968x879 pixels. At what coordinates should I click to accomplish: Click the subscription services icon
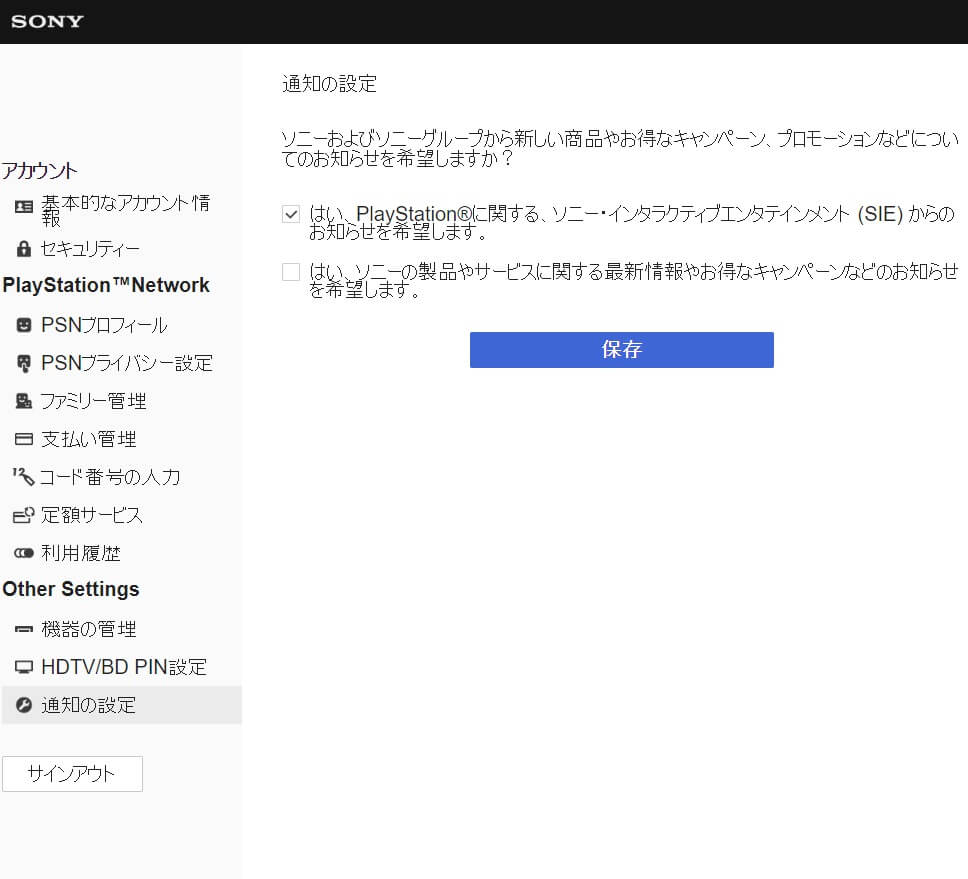pos(23,515)
